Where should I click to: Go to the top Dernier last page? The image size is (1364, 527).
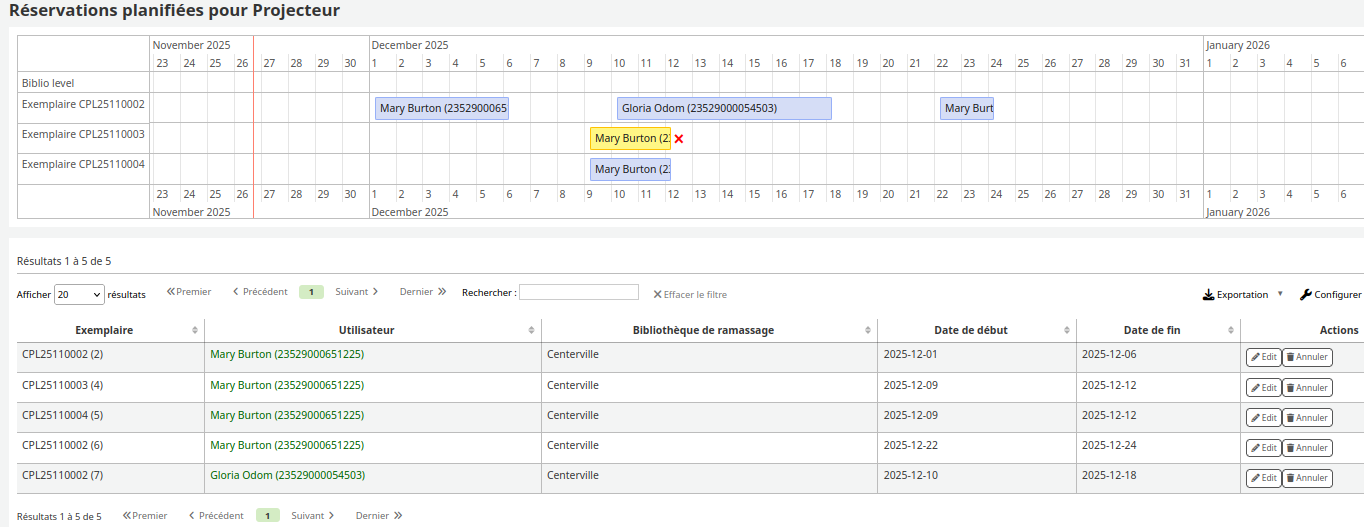coord(422,292)
